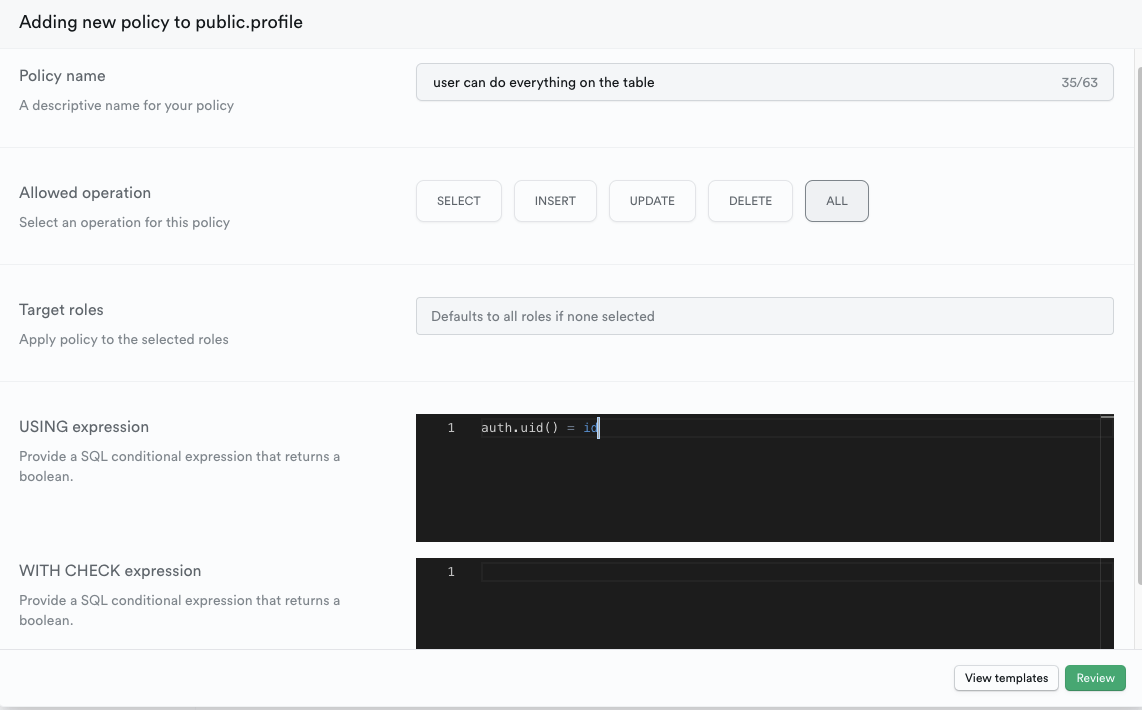Image resolution: width=1142 pixels, height=710 pixels.
Task: Click the 'Target roles' label
Action: click(x=61, y=309)
